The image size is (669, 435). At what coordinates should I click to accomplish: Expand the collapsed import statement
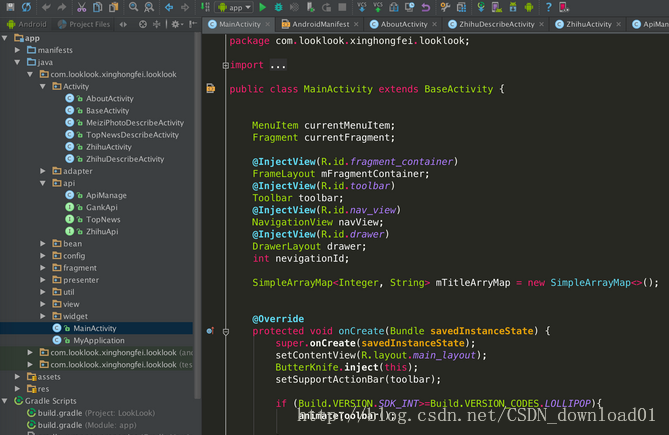pos(225,66)
